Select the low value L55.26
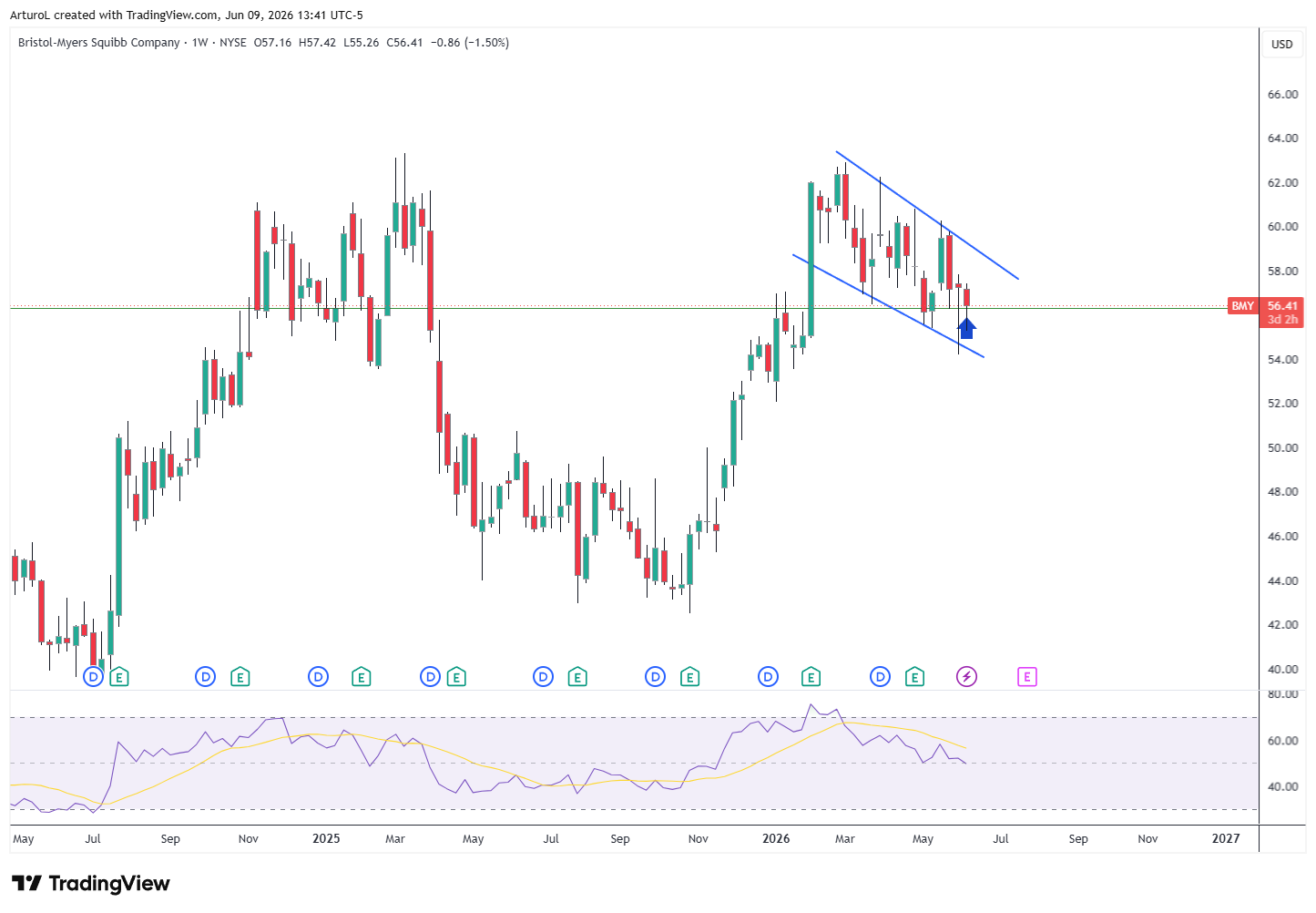 pos(361,43)
